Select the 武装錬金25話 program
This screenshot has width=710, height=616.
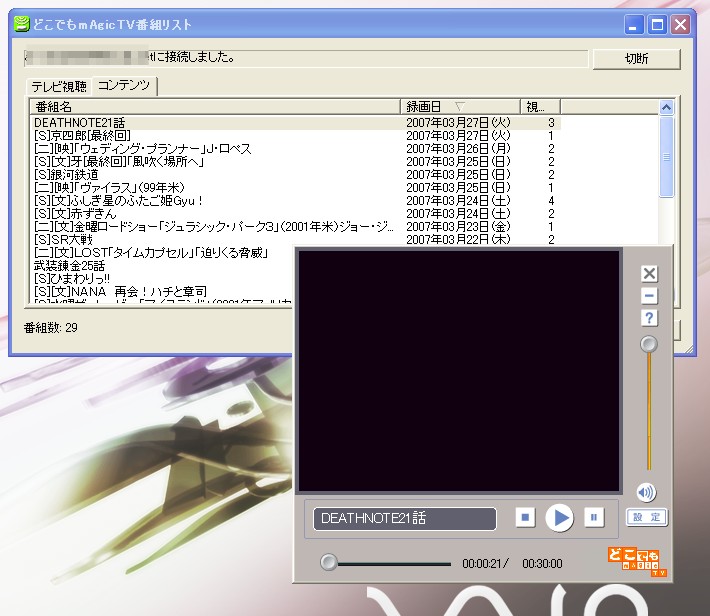(163, 265)
